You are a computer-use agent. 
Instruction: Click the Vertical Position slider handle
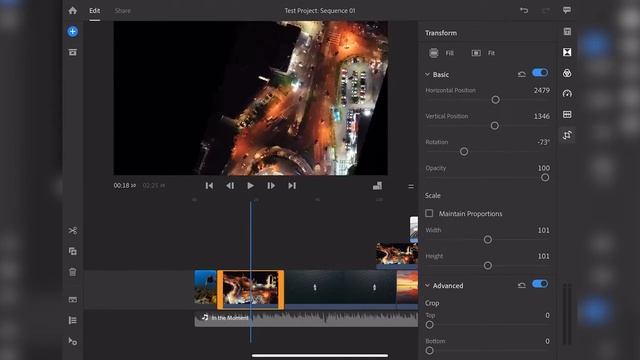click(x=495, y=126)
